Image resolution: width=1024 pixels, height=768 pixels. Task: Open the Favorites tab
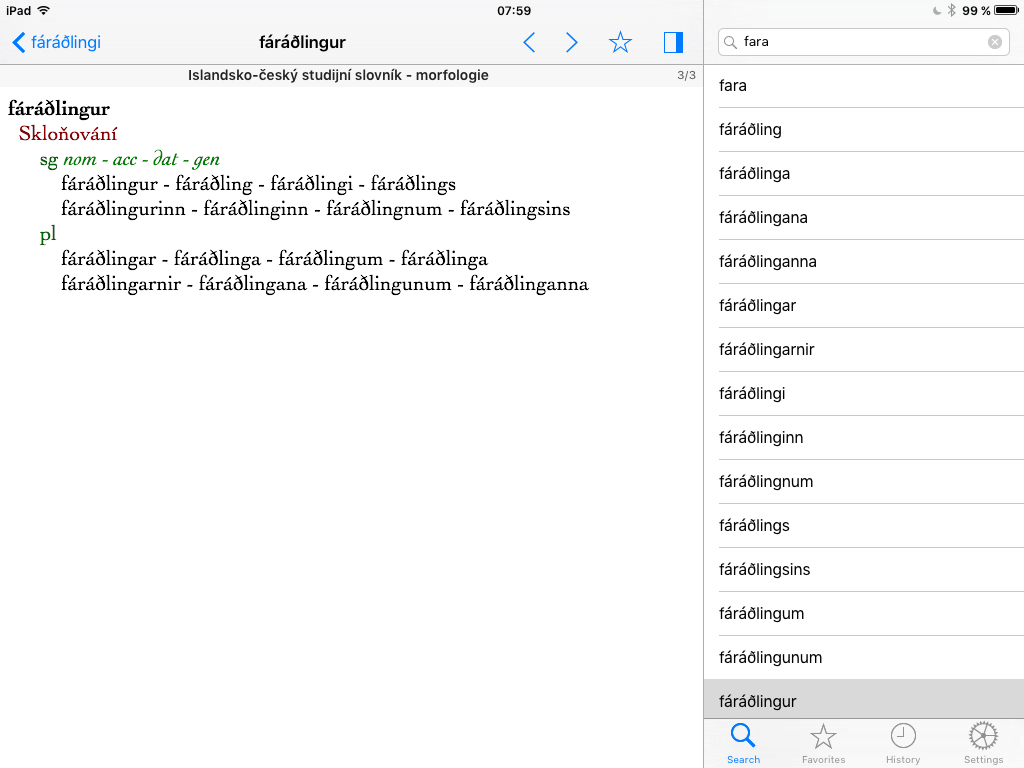824,744
